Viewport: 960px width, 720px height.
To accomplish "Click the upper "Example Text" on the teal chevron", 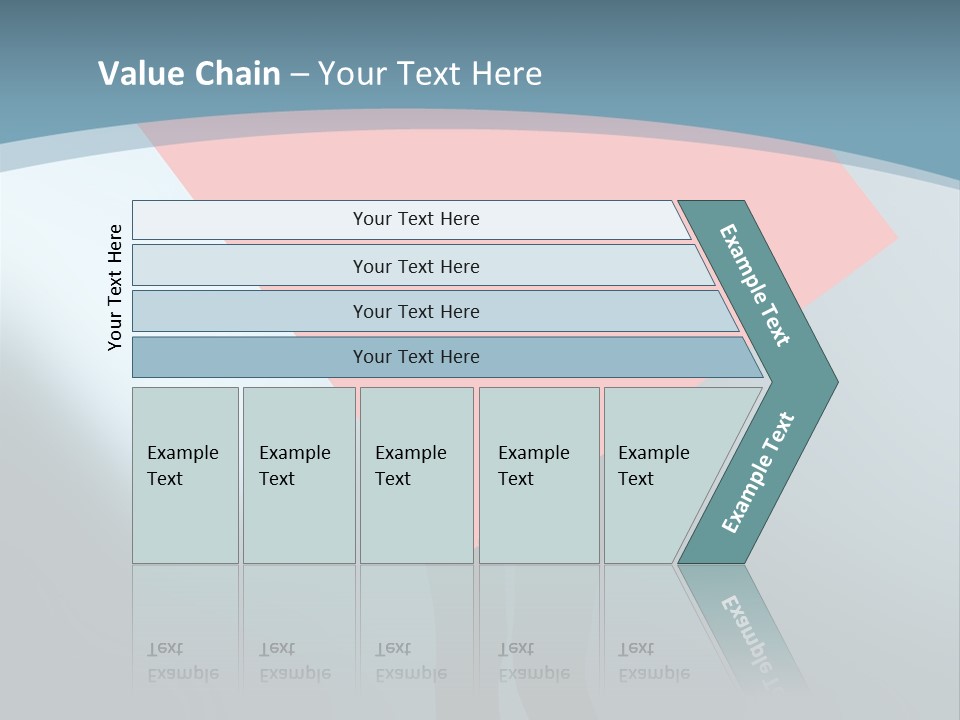I will 755,285.
